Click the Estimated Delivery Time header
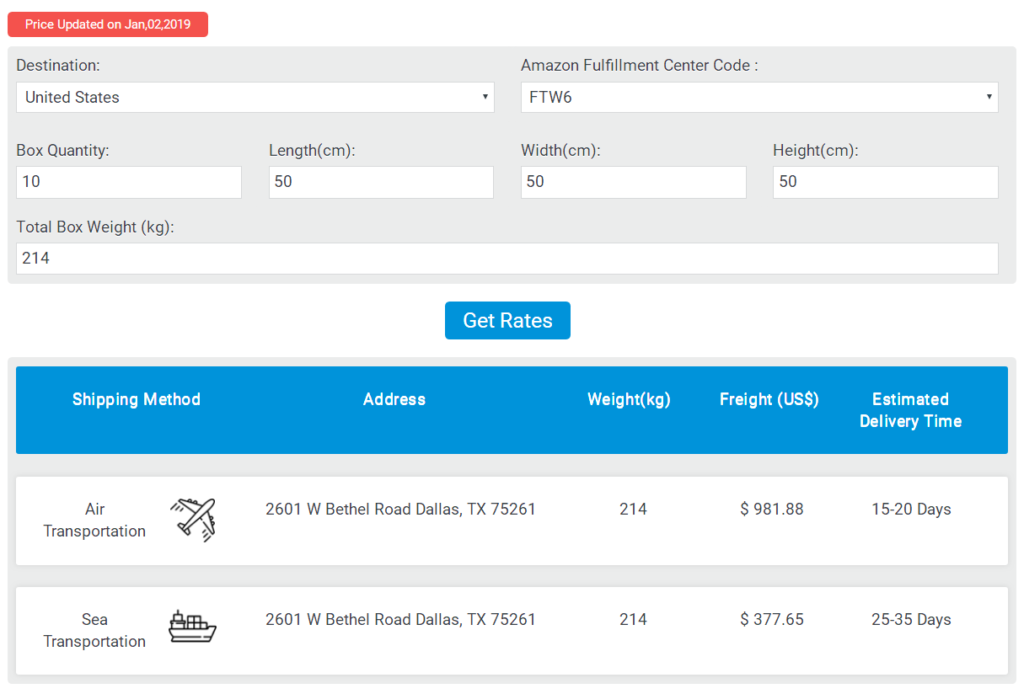The width and height of the screenshot is (1024, 694). click(x=910, y=410)
